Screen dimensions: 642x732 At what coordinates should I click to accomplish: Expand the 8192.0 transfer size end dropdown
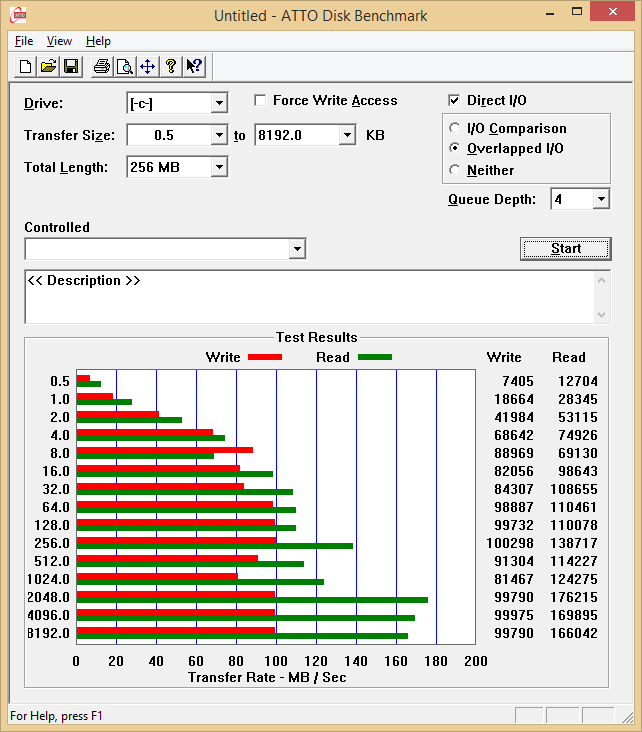(347, 135)
